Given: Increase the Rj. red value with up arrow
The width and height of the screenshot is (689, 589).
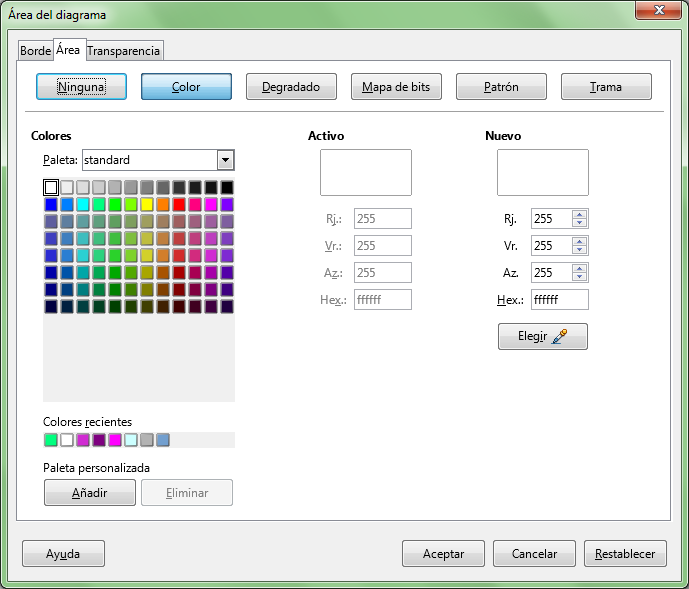Looking at the screenshot, I should click(580, 214).
